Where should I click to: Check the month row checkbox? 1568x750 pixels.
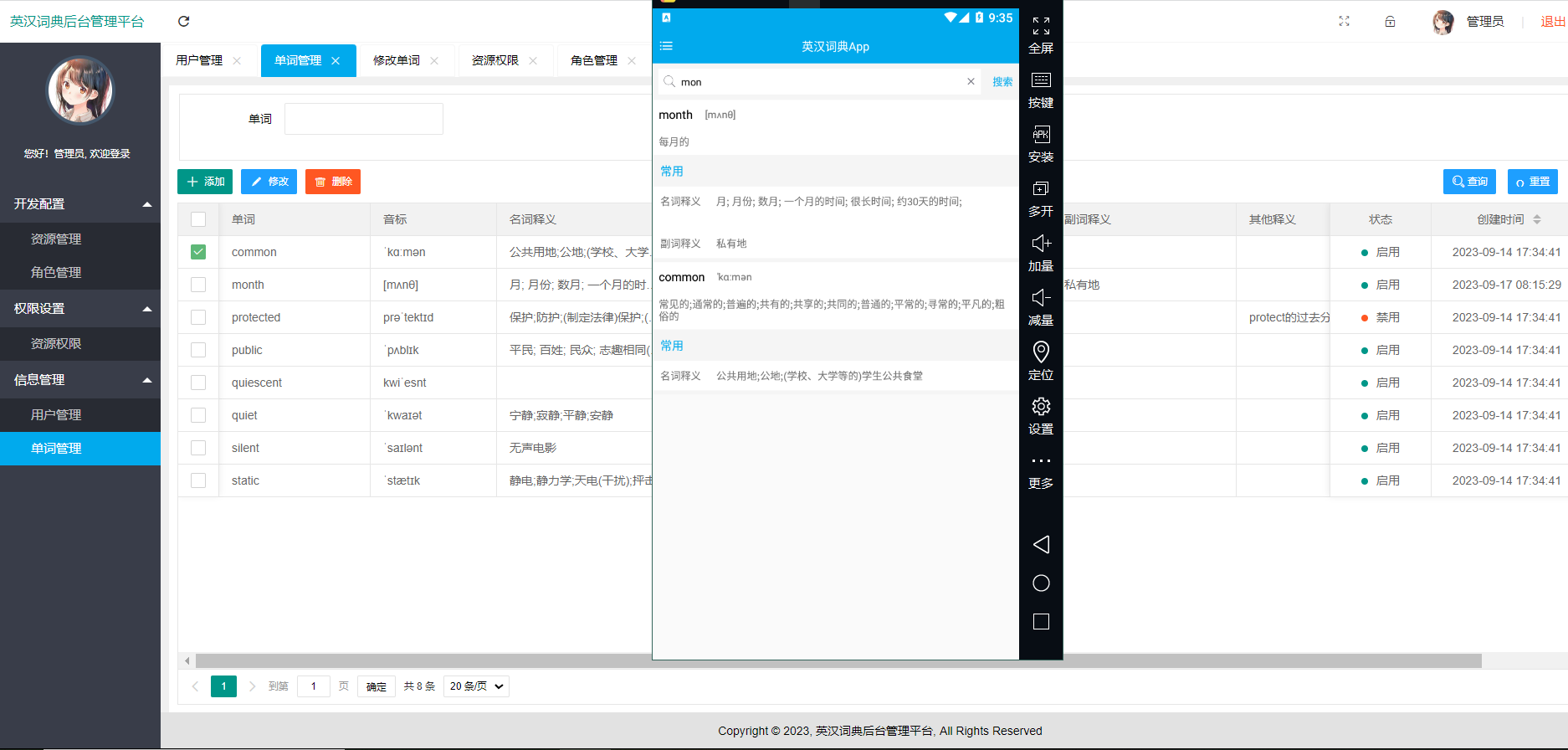click(198, 285)
